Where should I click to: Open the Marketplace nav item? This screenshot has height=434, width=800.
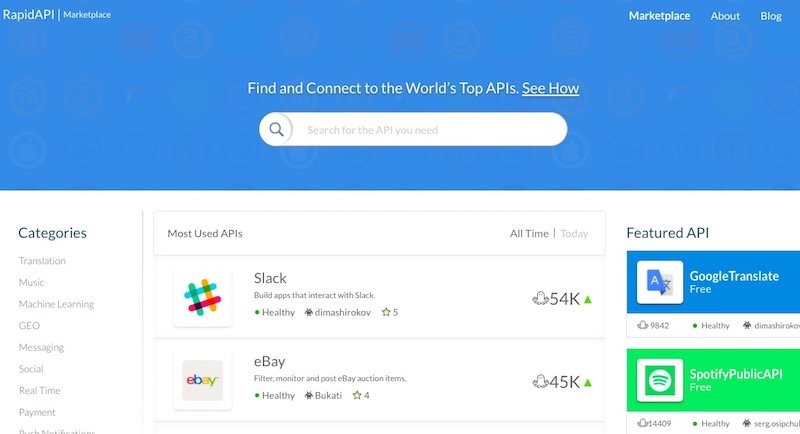click(660, 16)
